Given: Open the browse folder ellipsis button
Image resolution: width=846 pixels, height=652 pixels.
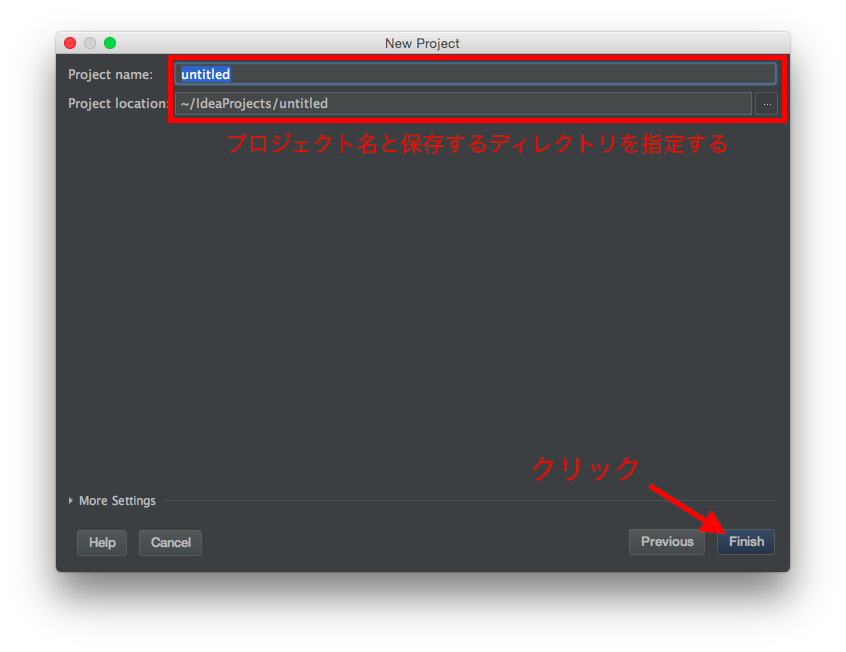Looking at the screenshot, I should [767, 104].
